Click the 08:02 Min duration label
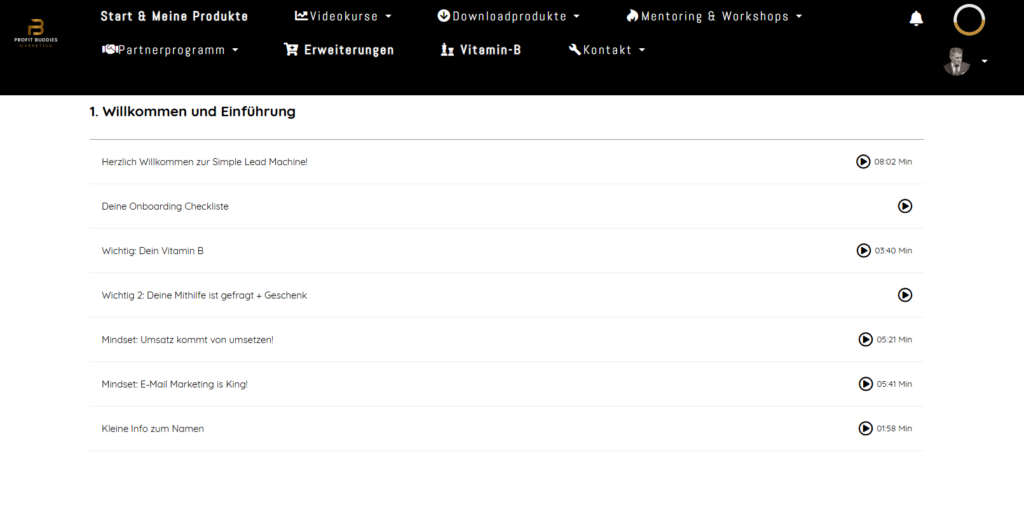 click(893, 162)
